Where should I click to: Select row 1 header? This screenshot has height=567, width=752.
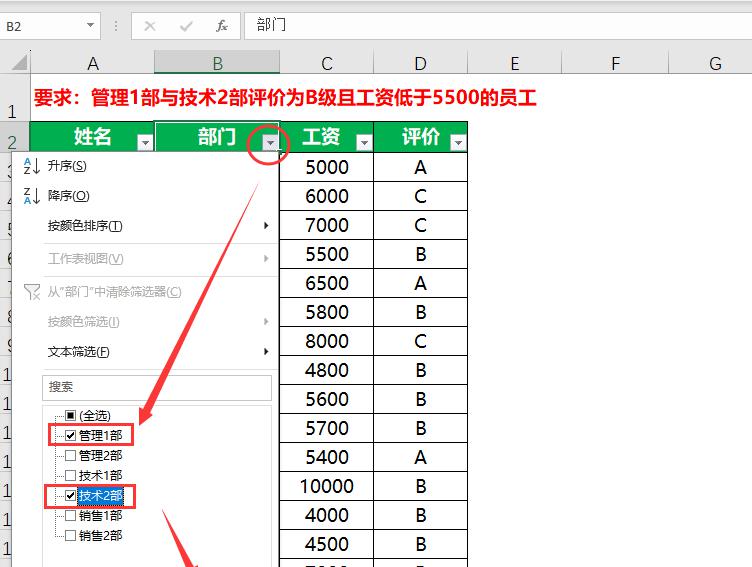(x=14, y=98)
